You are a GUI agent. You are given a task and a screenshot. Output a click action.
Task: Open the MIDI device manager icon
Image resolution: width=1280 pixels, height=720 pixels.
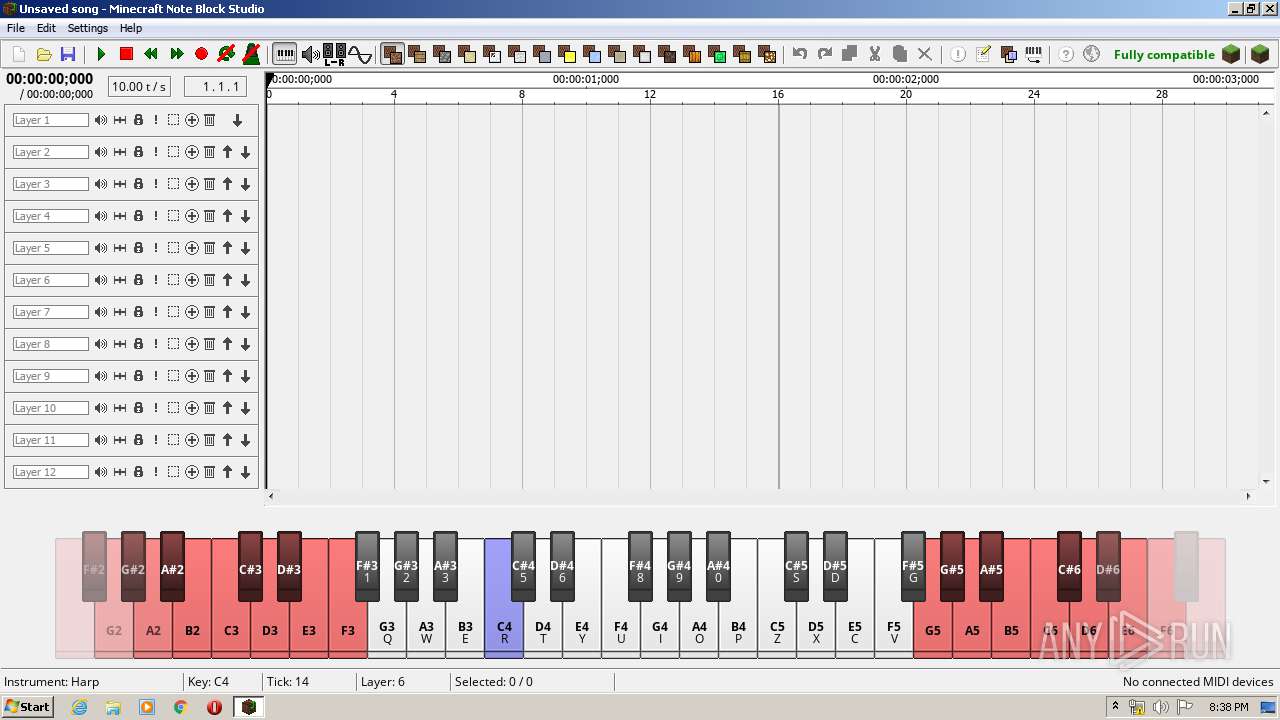1033,54
